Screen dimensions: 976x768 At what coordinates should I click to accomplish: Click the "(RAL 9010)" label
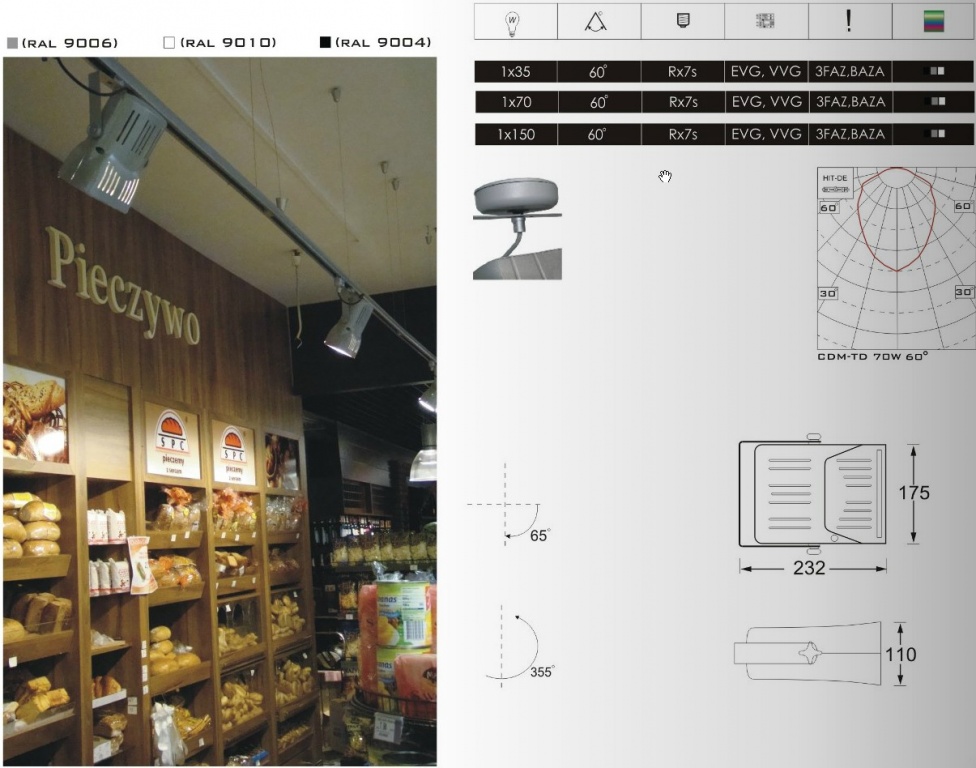(228, 42)
